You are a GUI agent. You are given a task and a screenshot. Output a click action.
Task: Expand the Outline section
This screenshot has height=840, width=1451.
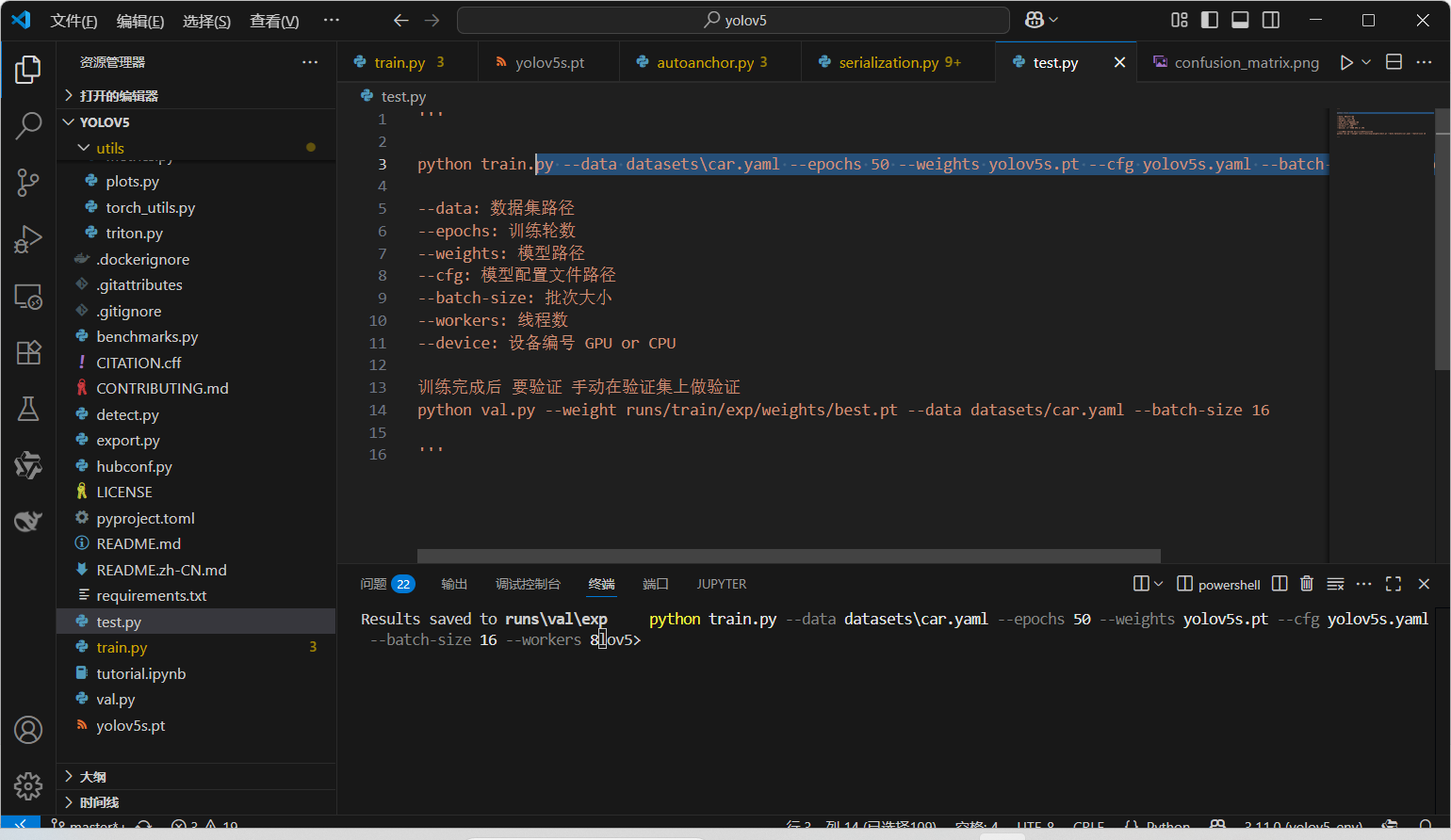pos(196,777)
